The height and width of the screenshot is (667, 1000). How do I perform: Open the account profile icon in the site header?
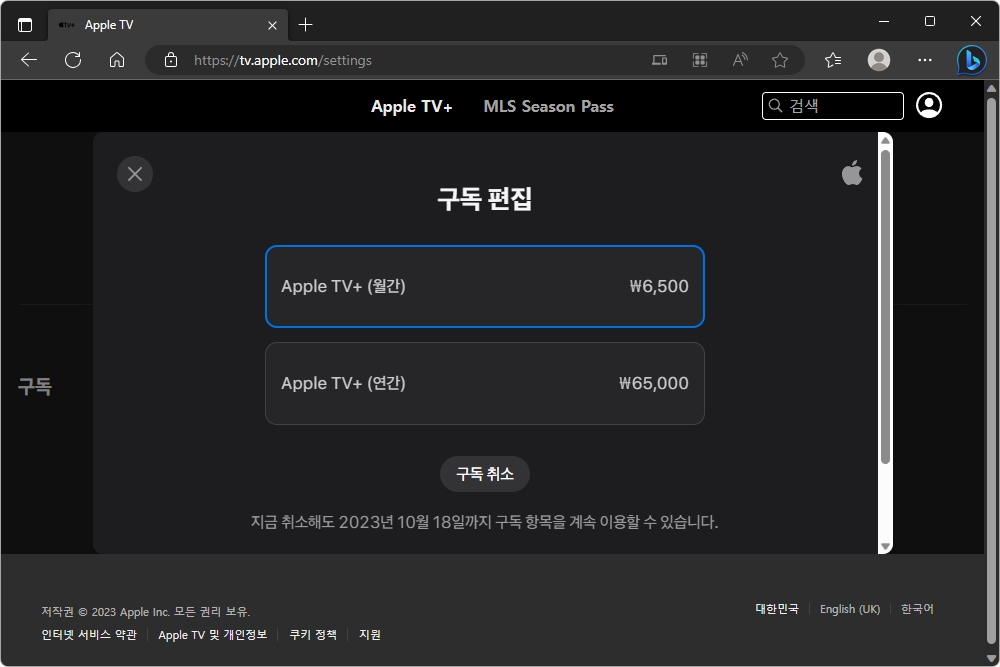click(929, 105)
